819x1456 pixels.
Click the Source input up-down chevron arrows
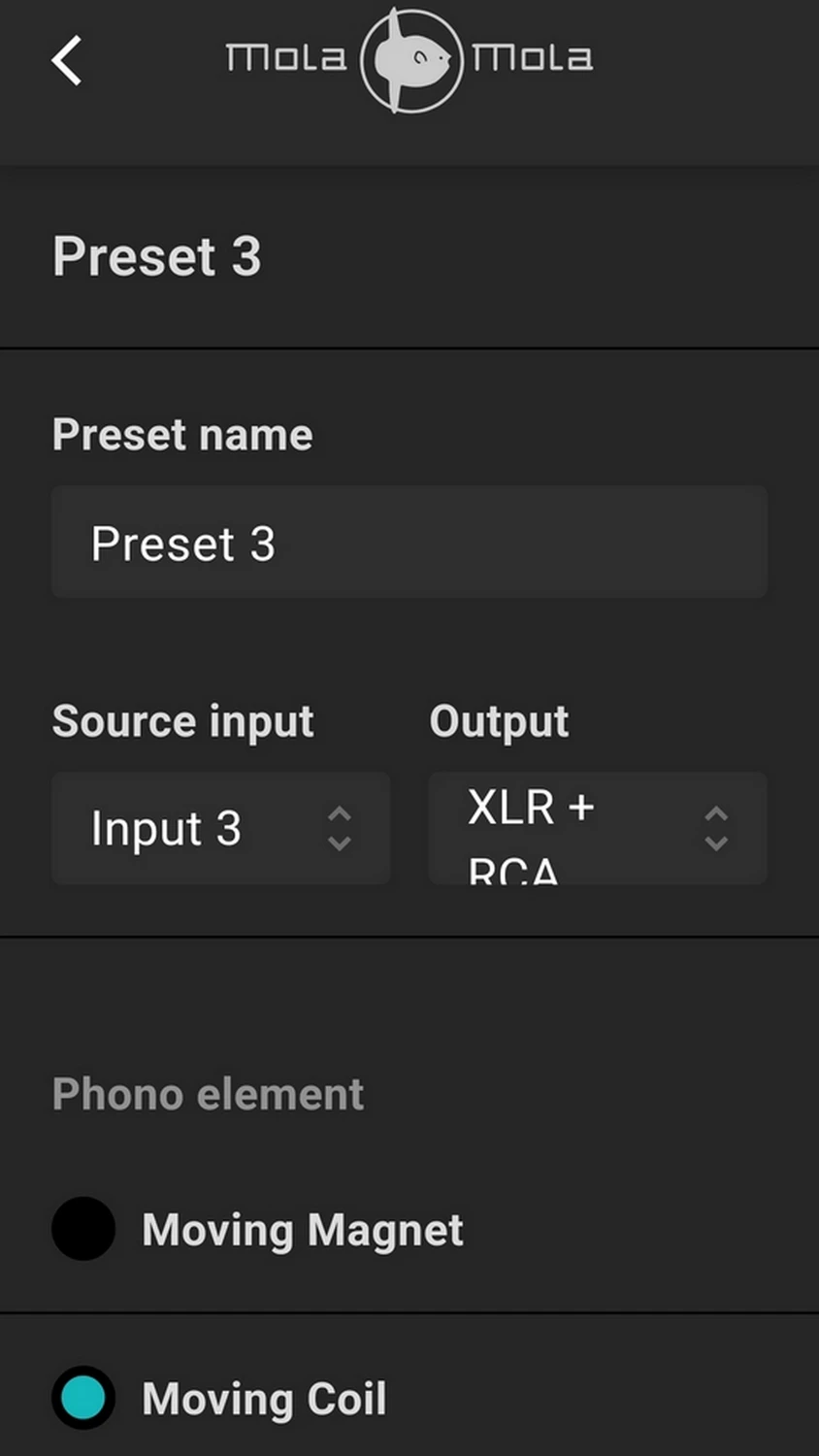(x=339, y=828)
